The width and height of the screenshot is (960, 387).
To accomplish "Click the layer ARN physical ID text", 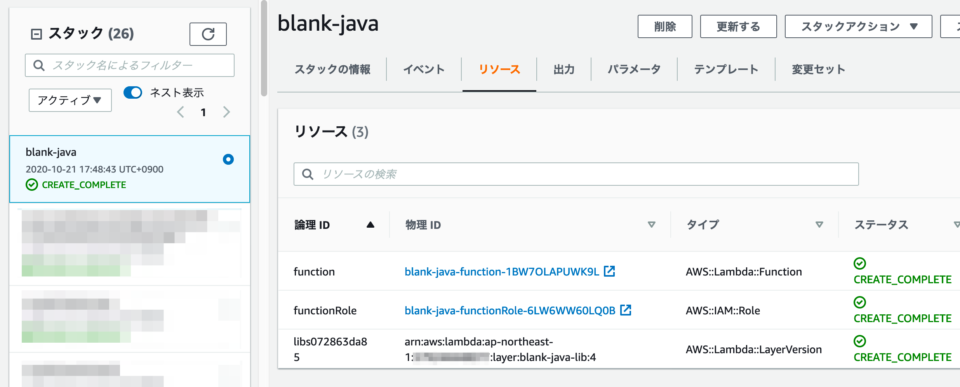I will (x=501, y=349).
